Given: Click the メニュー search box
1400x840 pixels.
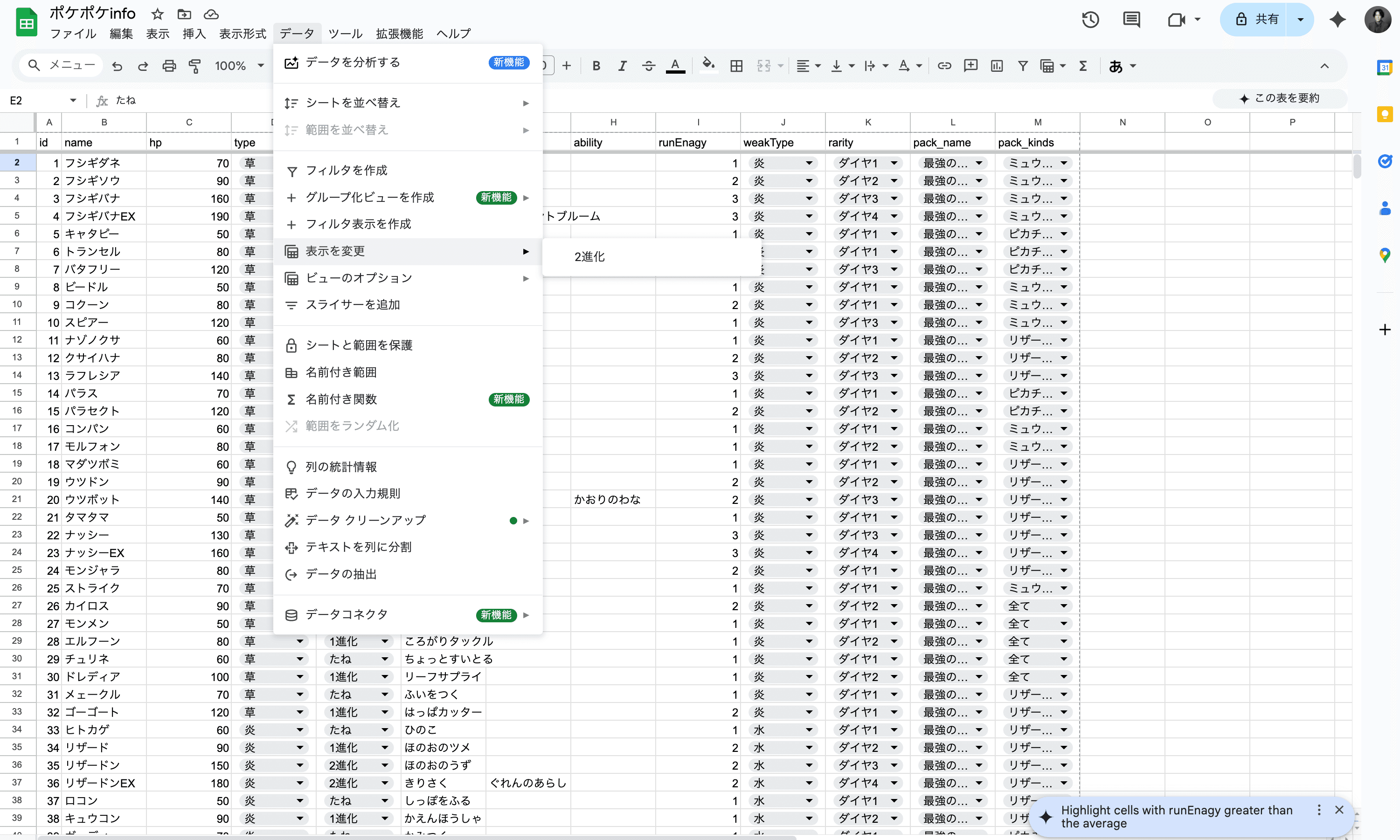Looking at the screenshot, I should 61,66.
